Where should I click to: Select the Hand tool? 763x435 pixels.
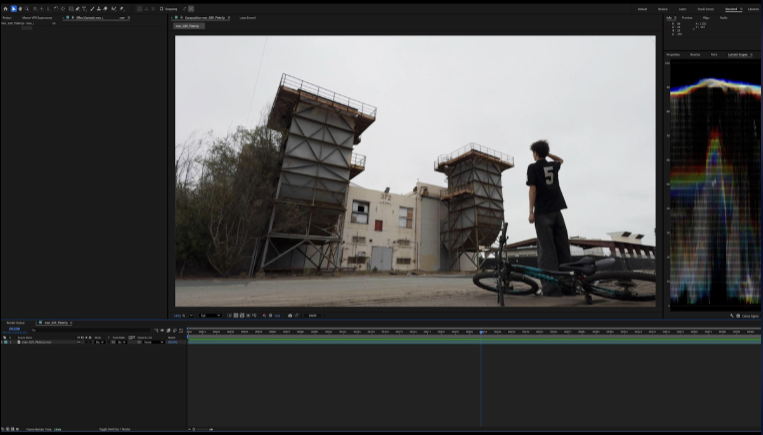tap(20, 9)
